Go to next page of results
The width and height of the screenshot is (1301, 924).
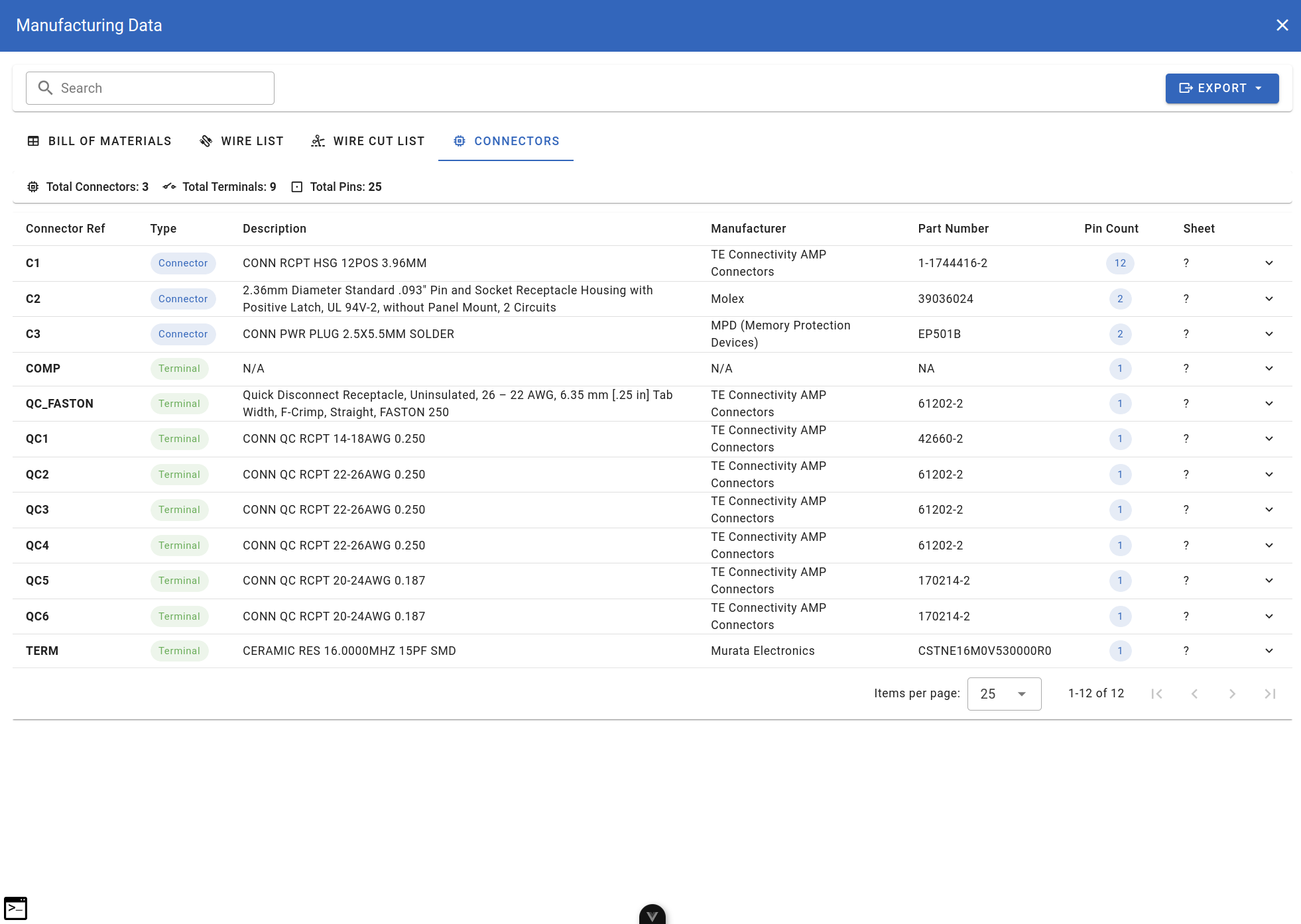tap(1231, 693)
